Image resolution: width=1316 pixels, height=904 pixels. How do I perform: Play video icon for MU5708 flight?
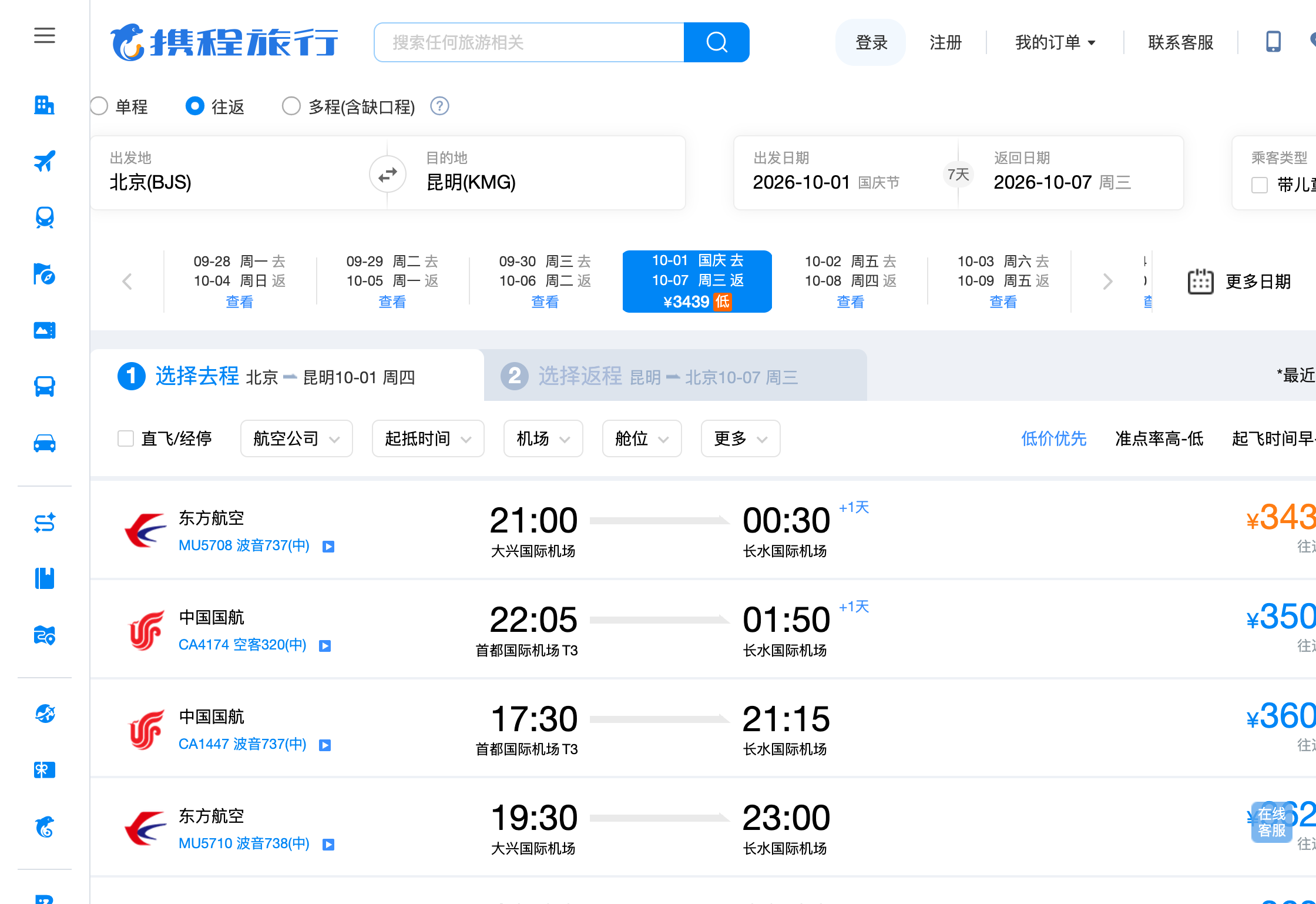(x=328, y=547)
